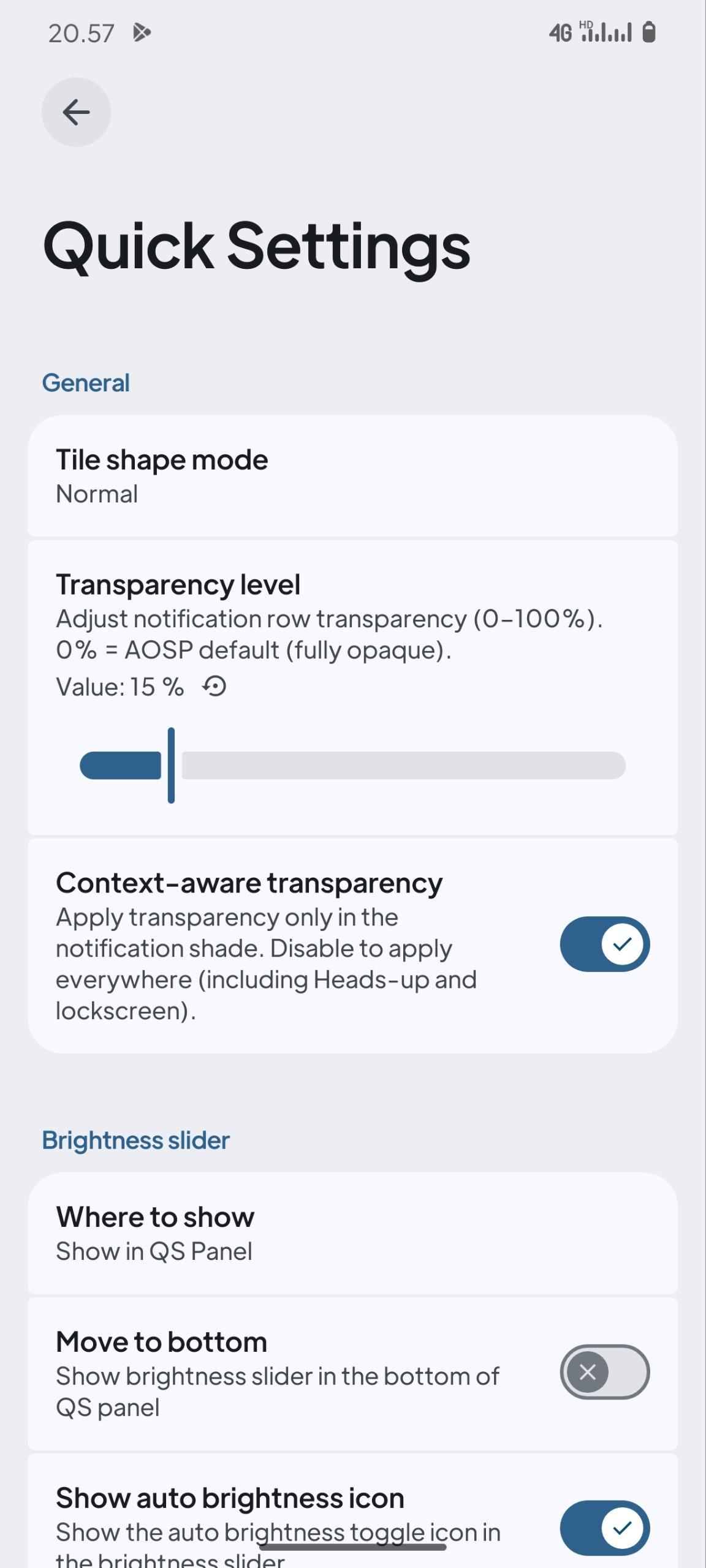Tap the battery icon in status bar

click(x=648, y=32)
